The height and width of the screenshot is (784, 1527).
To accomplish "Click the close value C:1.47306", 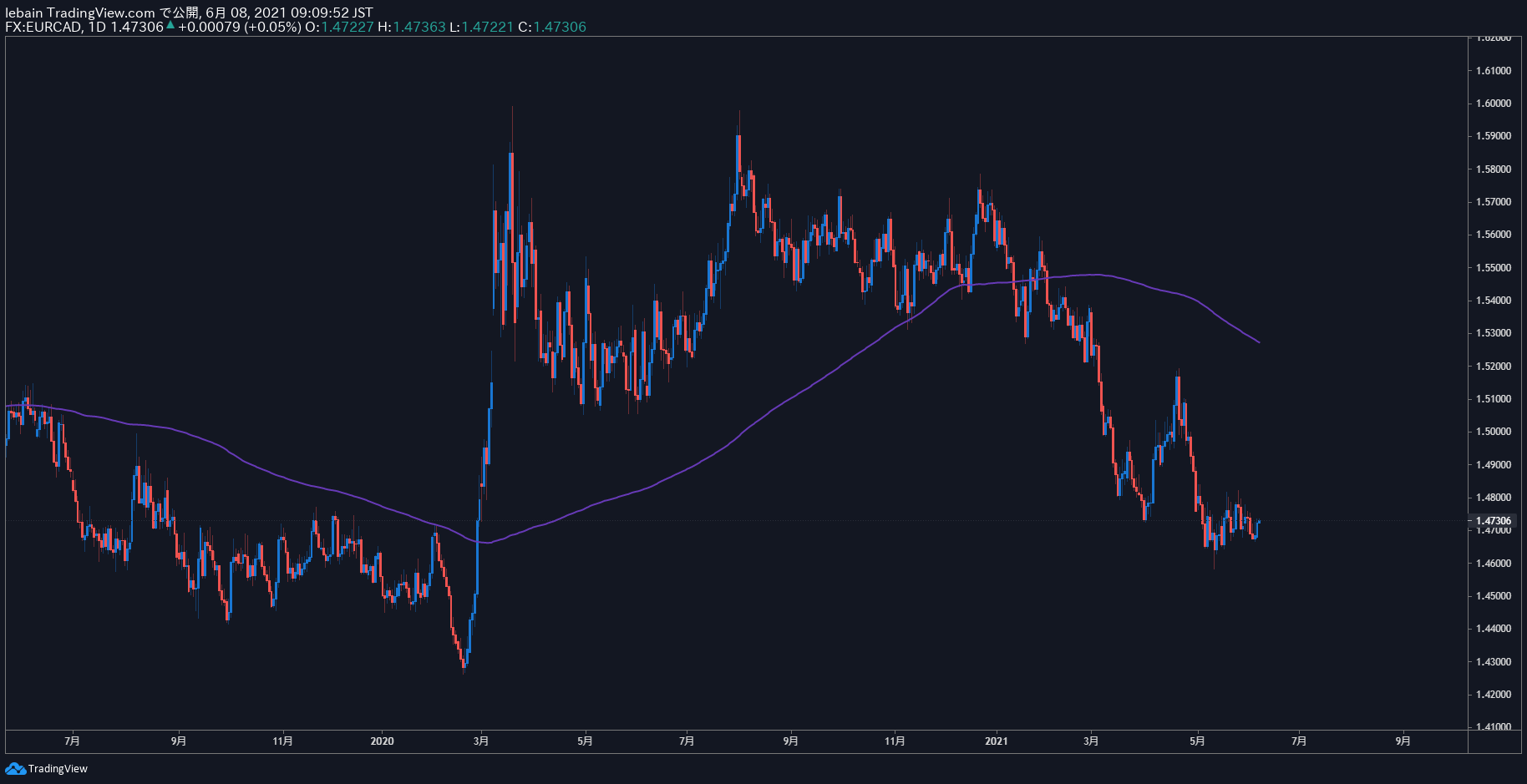I will point(552,27).
